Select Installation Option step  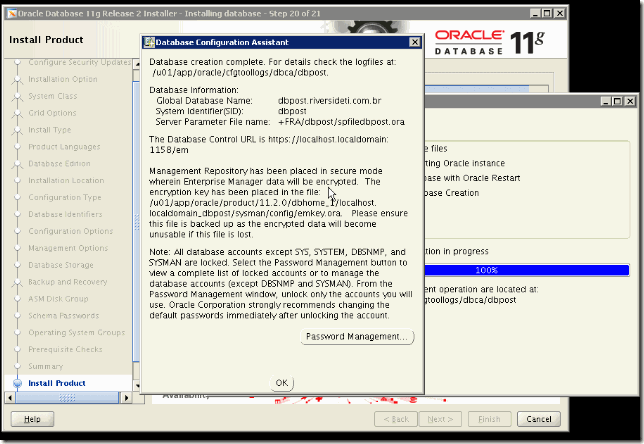click(63, 79)
